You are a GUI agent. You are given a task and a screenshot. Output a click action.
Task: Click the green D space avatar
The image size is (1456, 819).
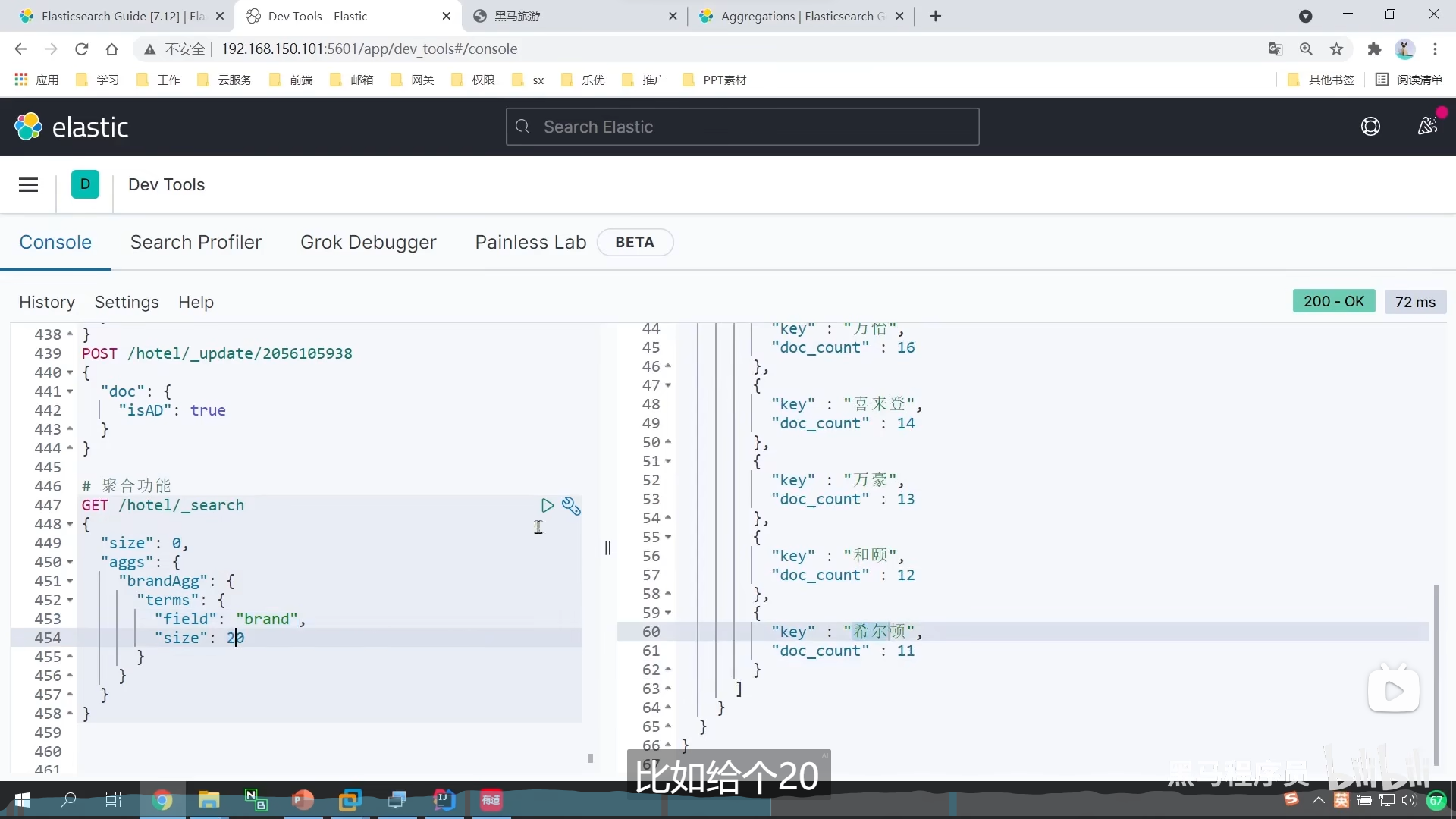tap(85, 184)
